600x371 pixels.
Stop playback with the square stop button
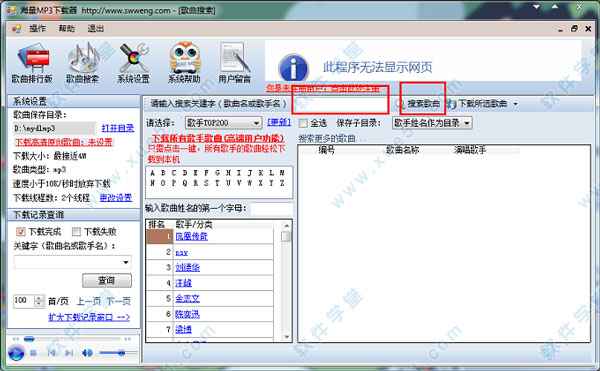pos(33,353)
